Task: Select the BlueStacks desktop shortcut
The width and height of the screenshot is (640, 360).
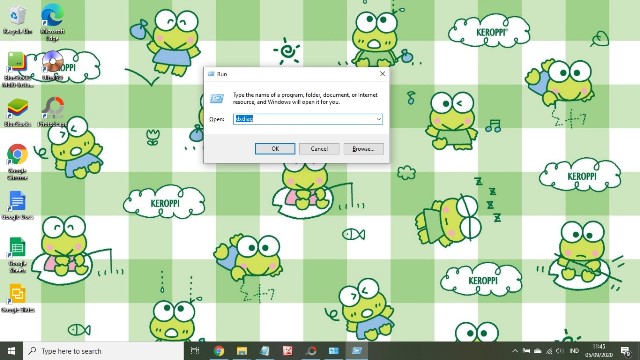Action: [x=17, y=112]
